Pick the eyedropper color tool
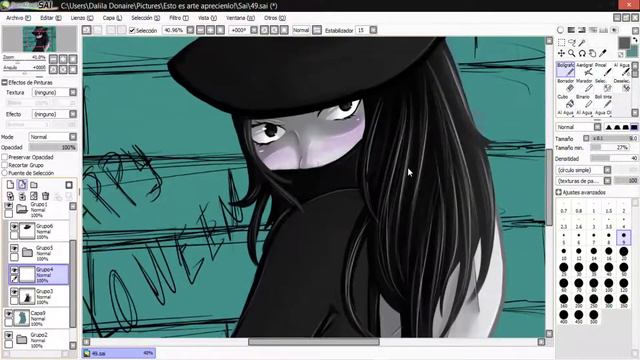This screenshot has width=640, height=360. click(603, 53)
